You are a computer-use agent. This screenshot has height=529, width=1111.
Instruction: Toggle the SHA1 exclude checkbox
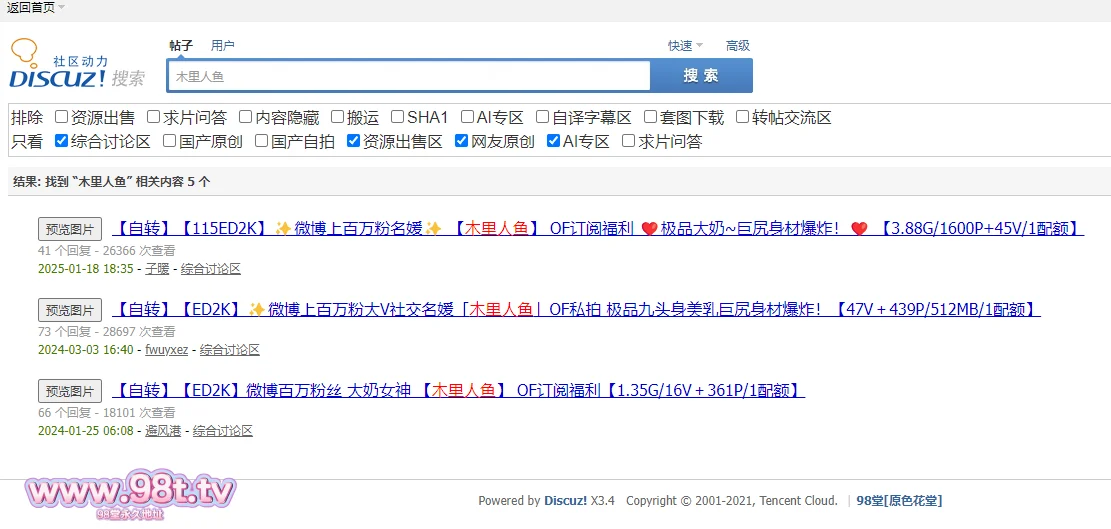(x=398, y=117)
